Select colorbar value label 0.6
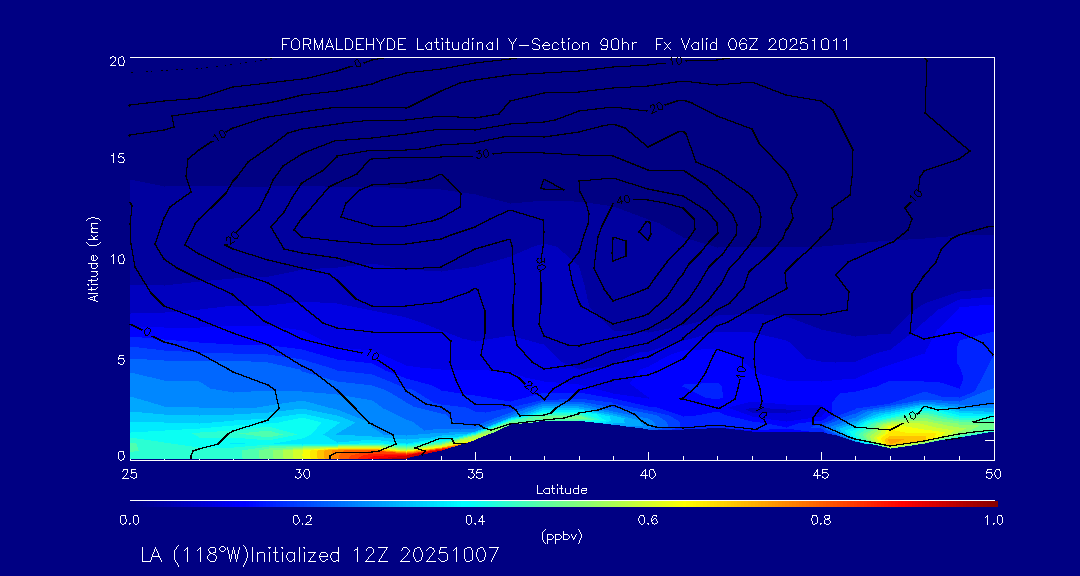The image size is (1080, 576). tap(648, 520)
